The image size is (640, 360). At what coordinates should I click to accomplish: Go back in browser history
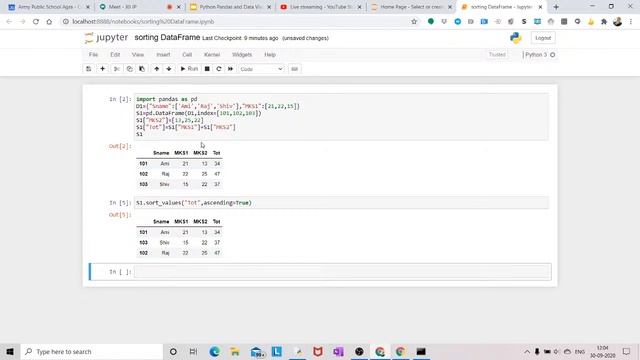[x=9, y=22]
